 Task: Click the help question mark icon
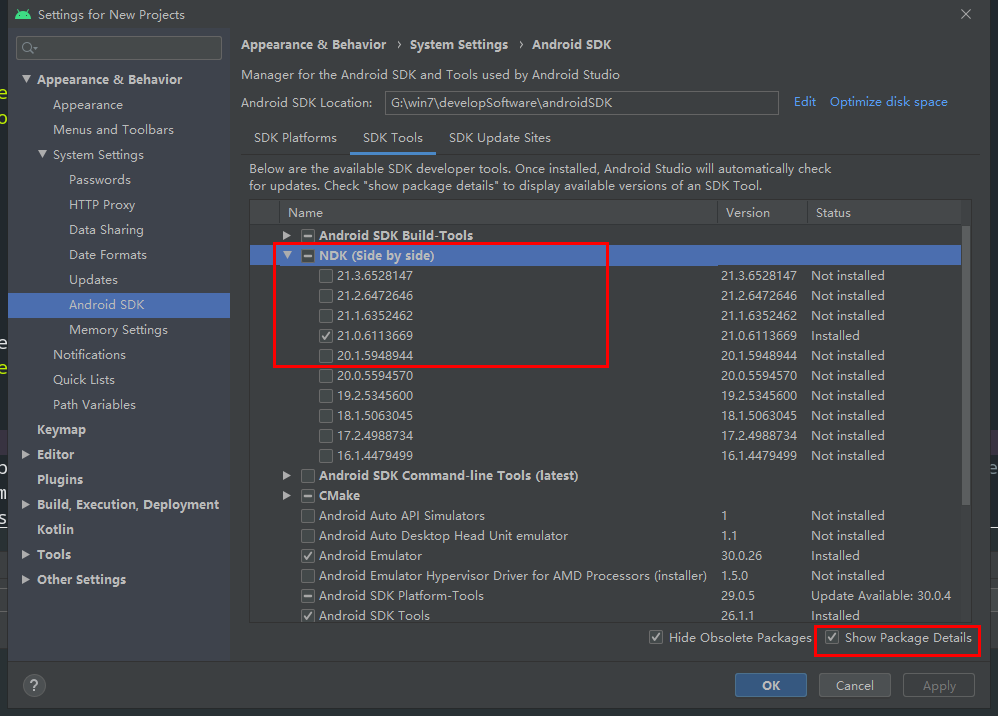(x=33, y=685)
